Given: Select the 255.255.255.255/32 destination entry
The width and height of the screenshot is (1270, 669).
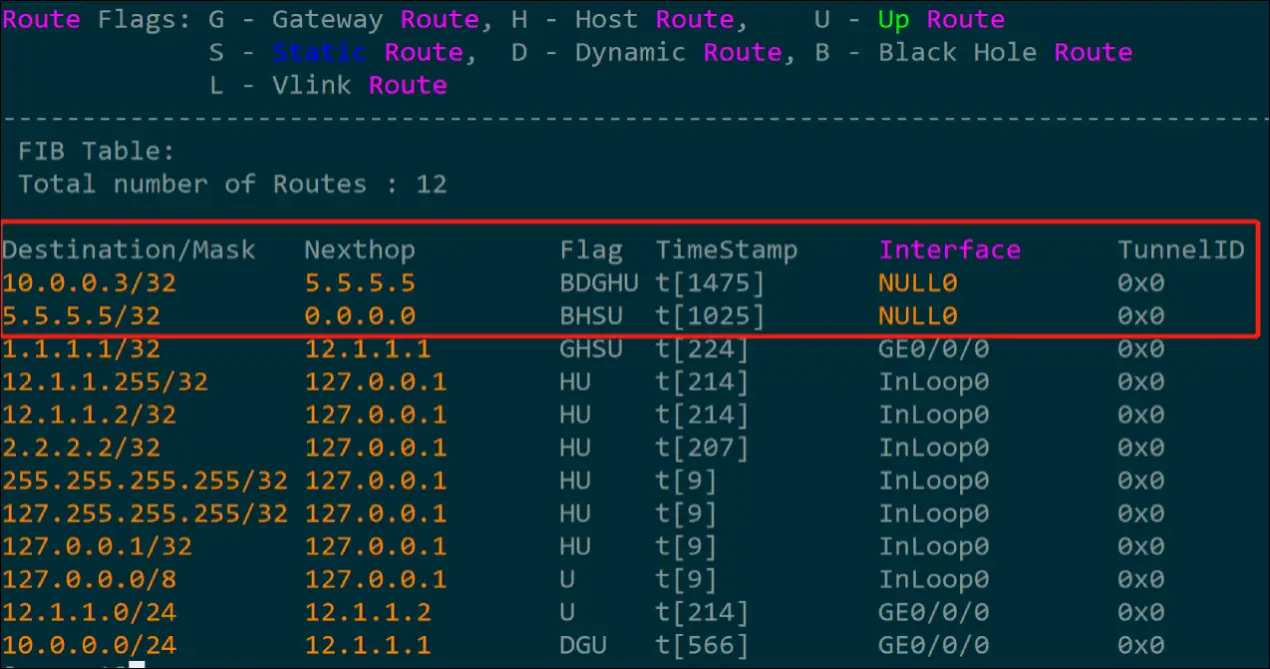Looking at the screenshot, I should 145,481.
